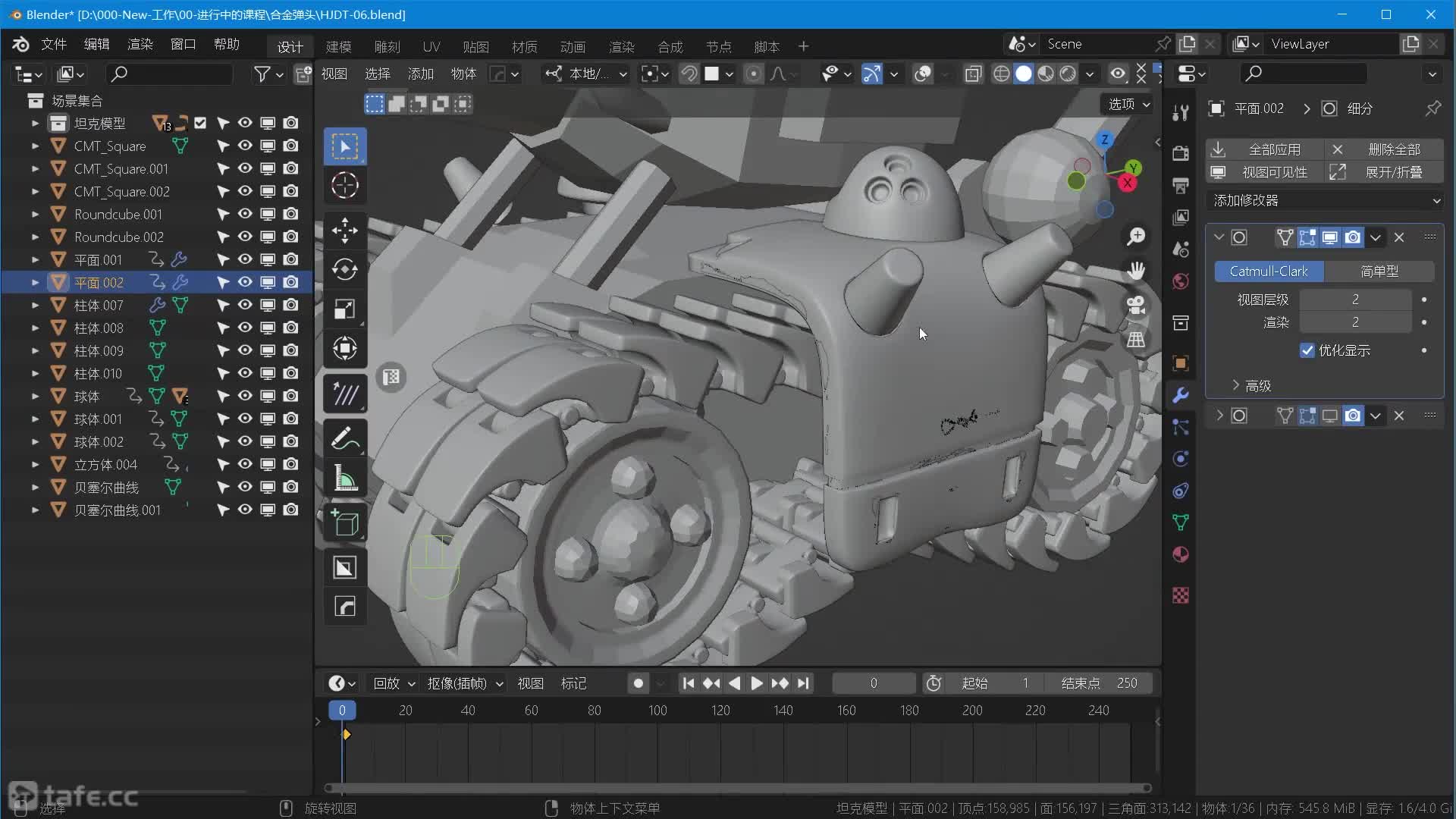Choose the Add Cube tool

pyautogui.click(x=345, y=522)
